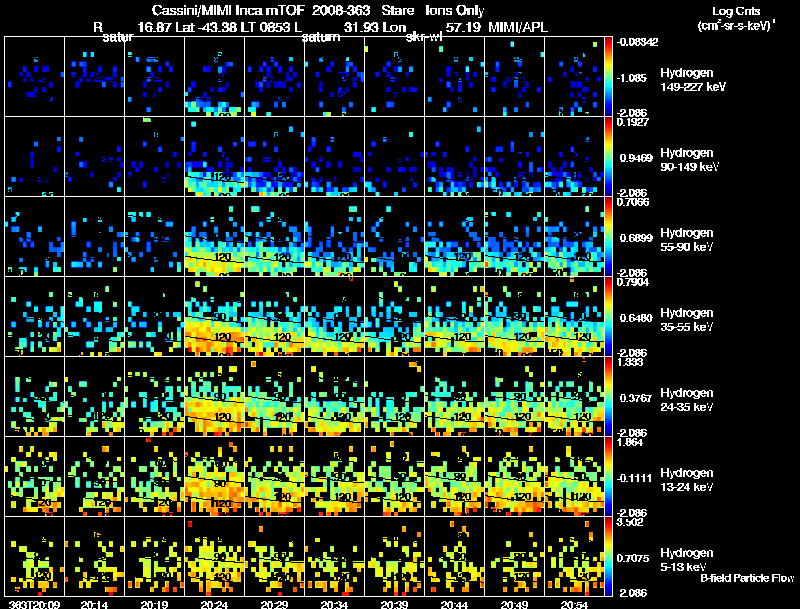The width and height of the screenshot is (800, 609).
Task: Select the color bar beside Hydrogen 90-149 keV
Action: (608, 157)
